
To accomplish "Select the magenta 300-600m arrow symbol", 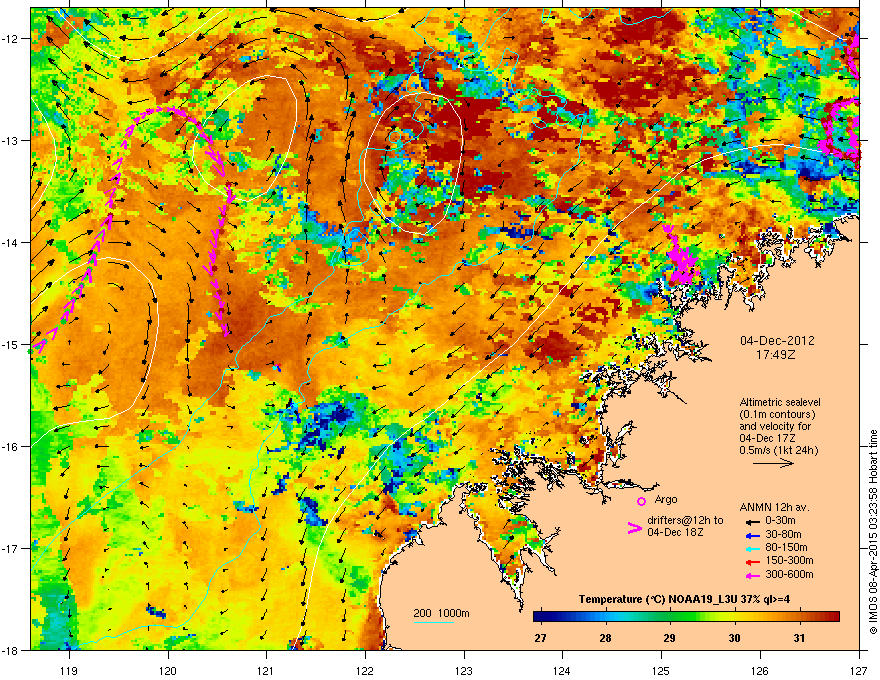I will click(x=753, y=575).
